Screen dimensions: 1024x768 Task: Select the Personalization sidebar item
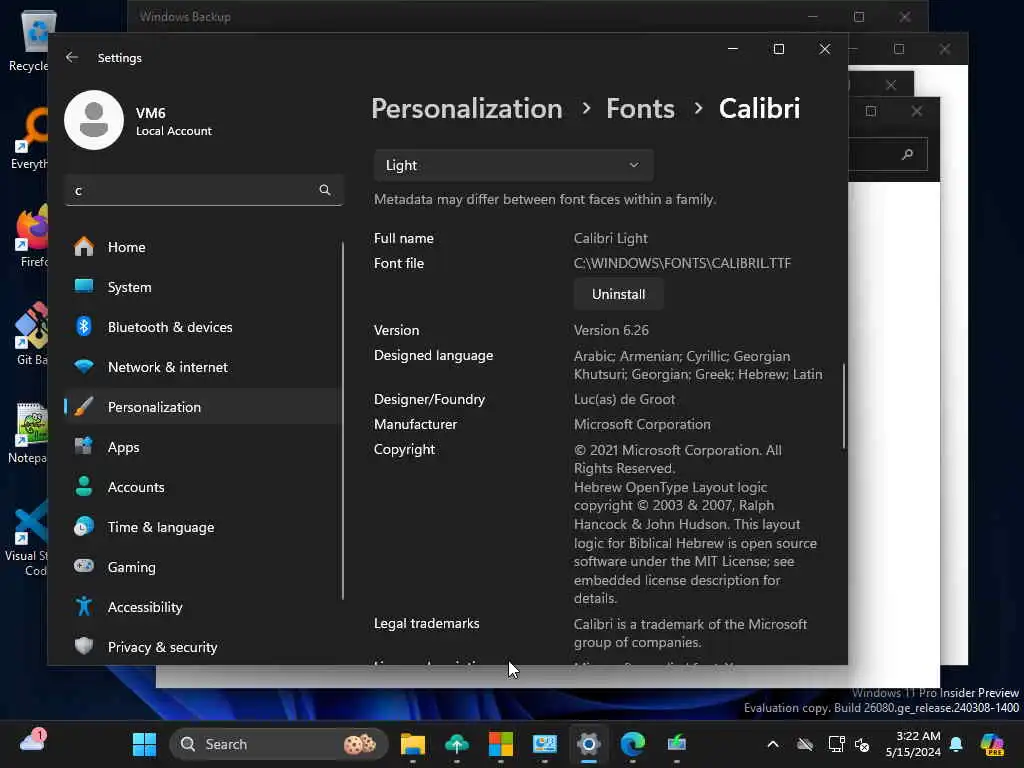(203, 407)
